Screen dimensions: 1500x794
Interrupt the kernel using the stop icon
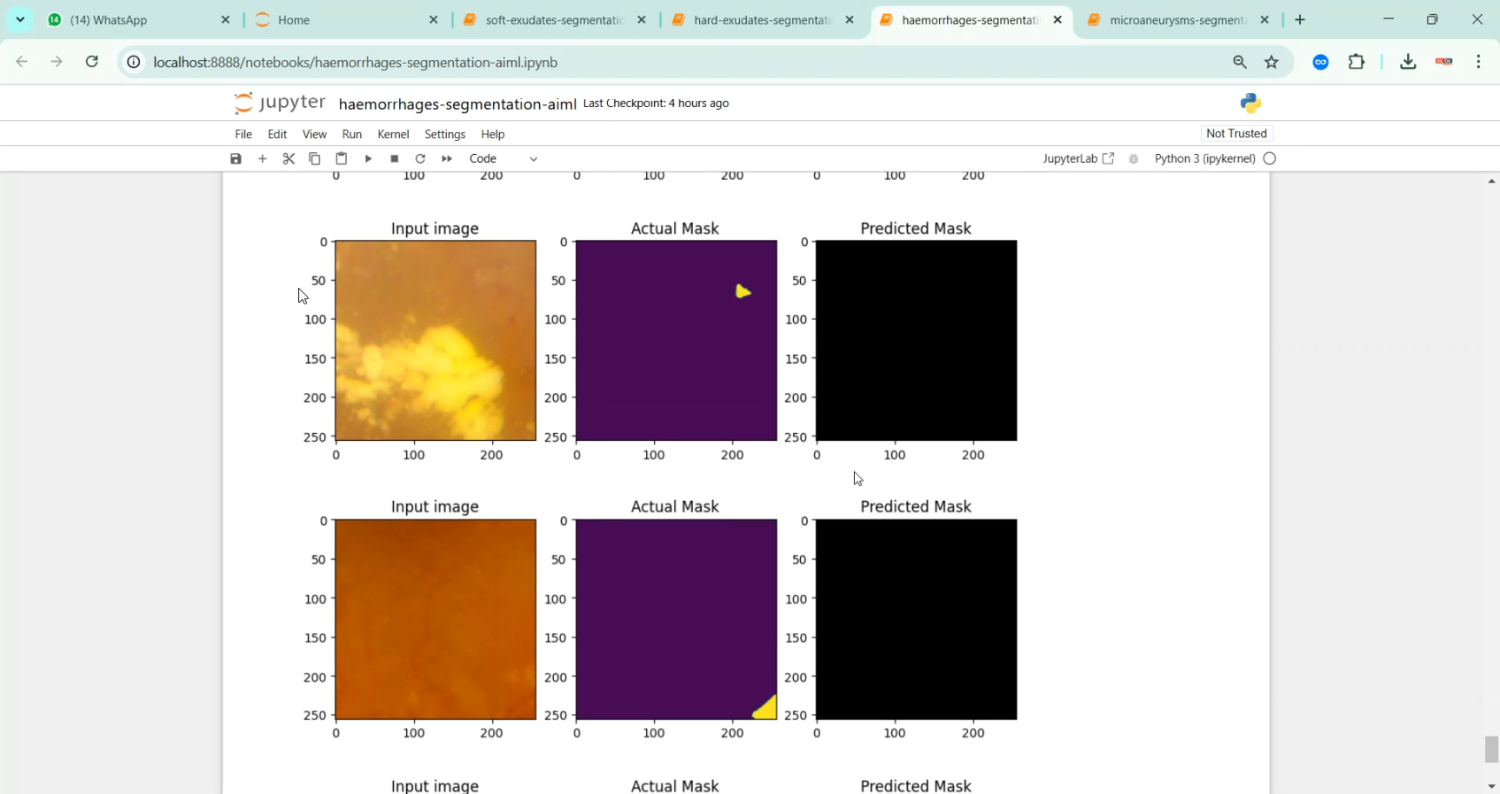393,158
